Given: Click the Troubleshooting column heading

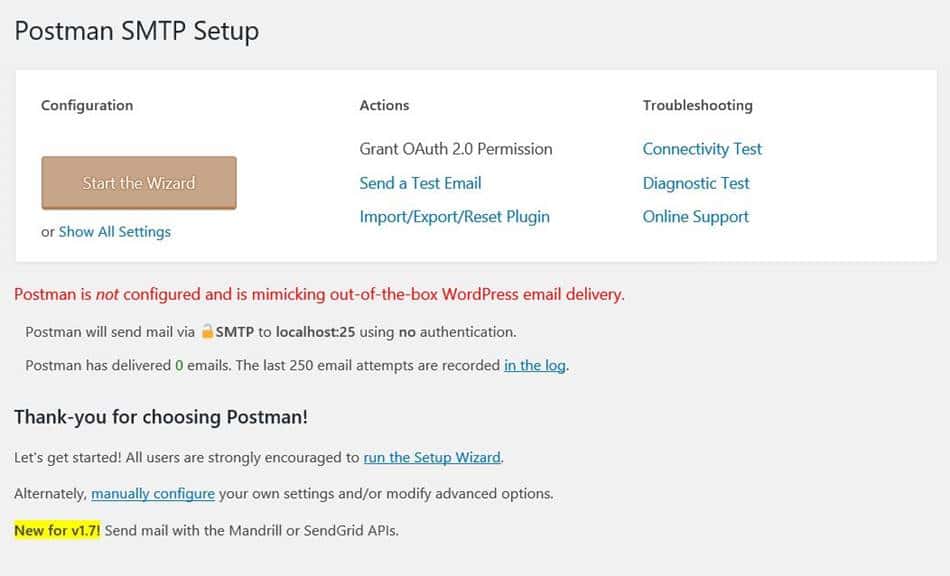Looking at the screenshot, I should (x=698, y=105).
